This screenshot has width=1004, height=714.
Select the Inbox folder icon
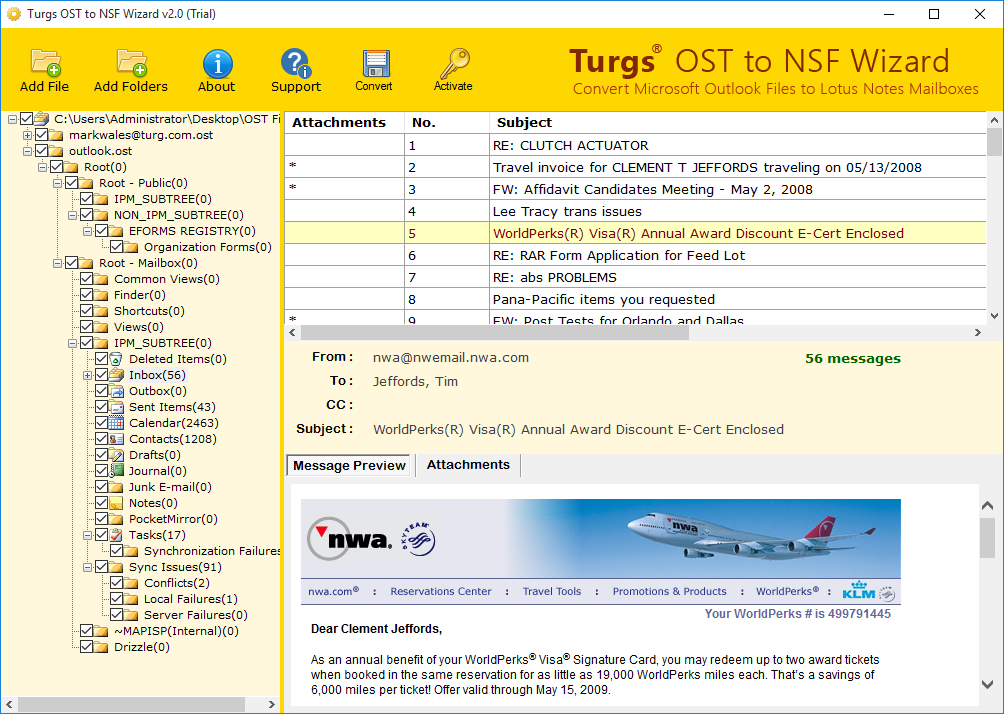[x=117, y=375]
